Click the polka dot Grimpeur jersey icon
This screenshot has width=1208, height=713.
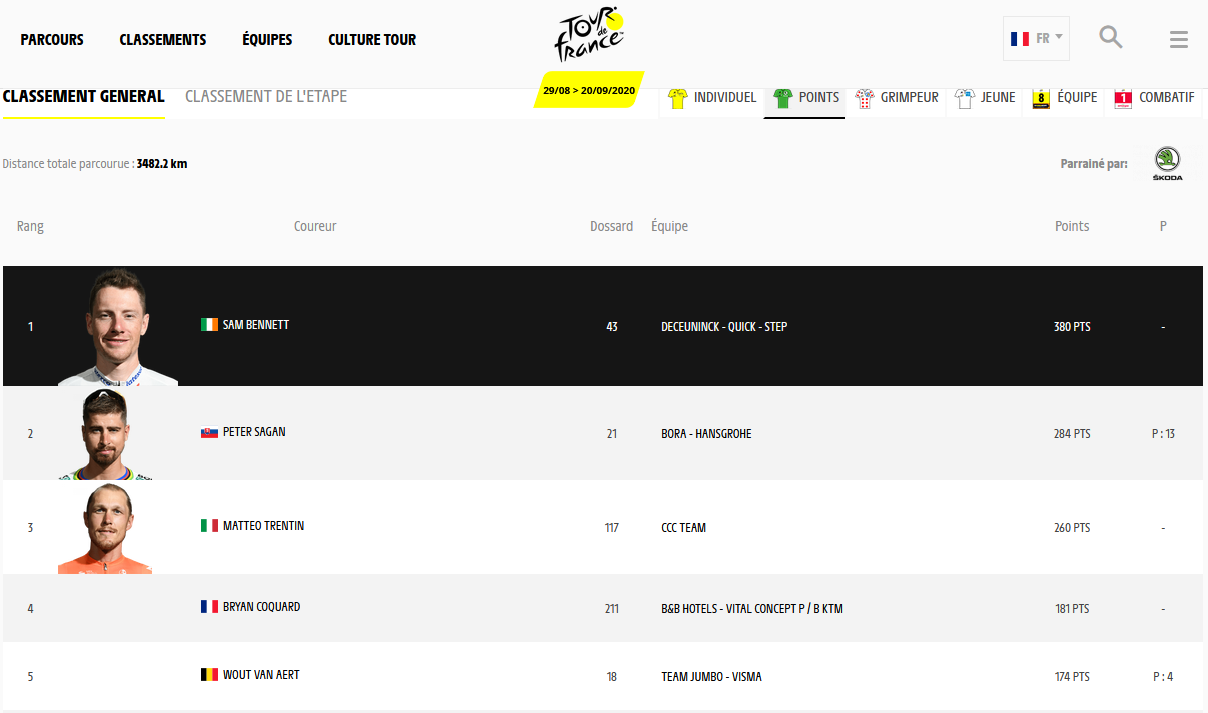click(865, 98)
